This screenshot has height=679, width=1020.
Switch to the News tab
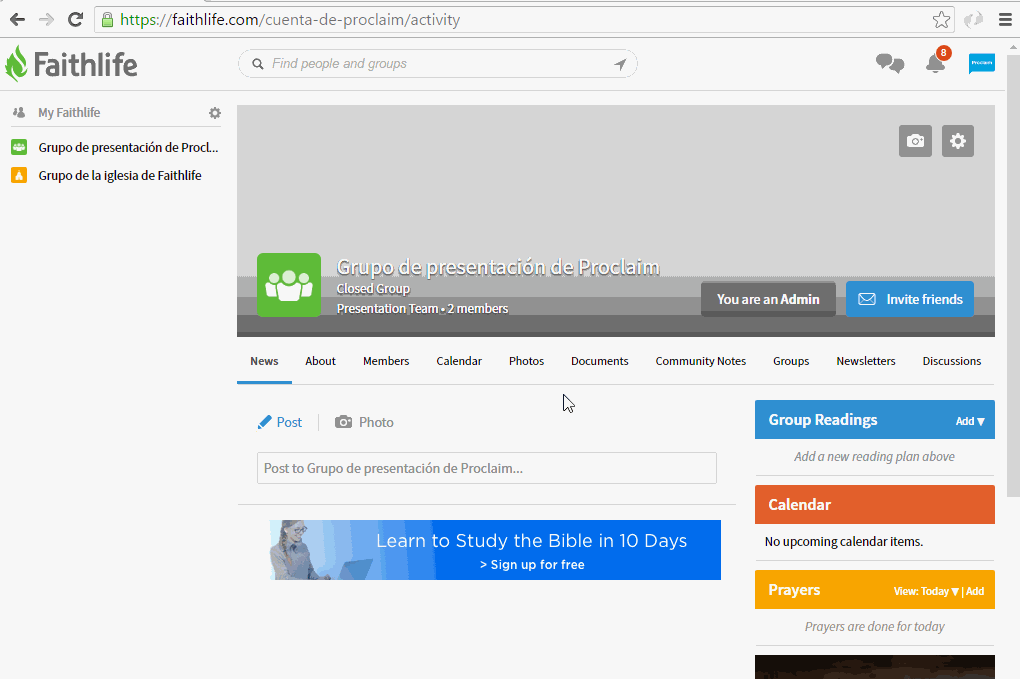264,361
